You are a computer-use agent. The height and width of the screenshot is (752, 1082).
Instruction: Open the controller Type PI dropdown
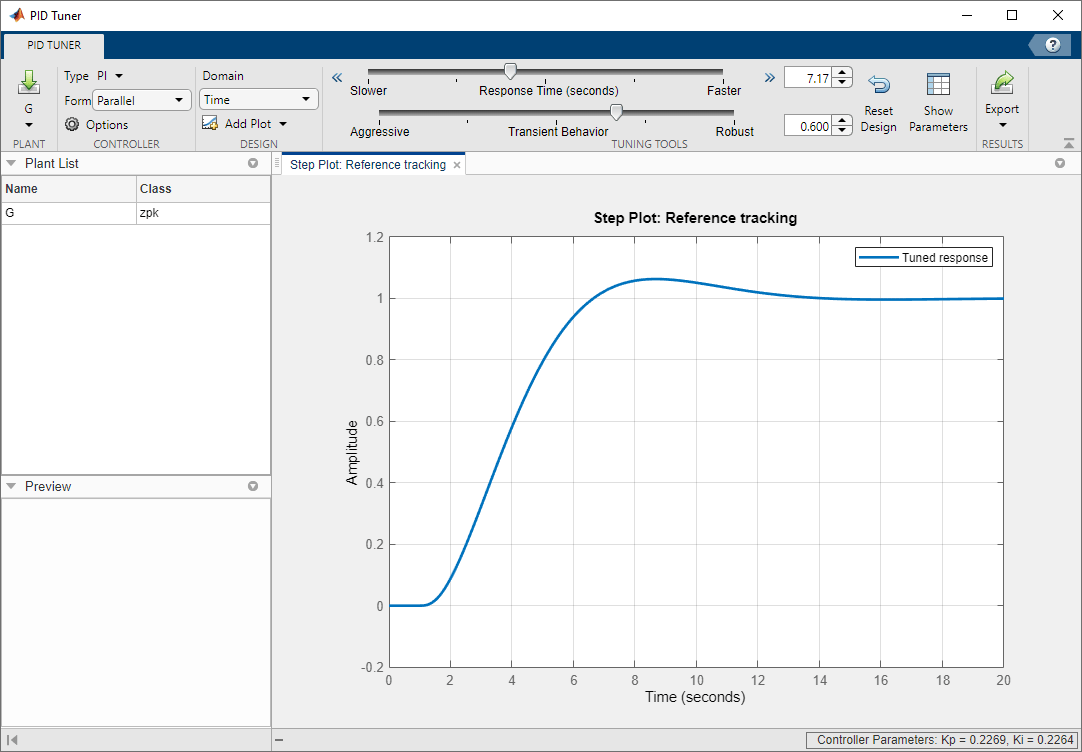(x=110, y=76)
